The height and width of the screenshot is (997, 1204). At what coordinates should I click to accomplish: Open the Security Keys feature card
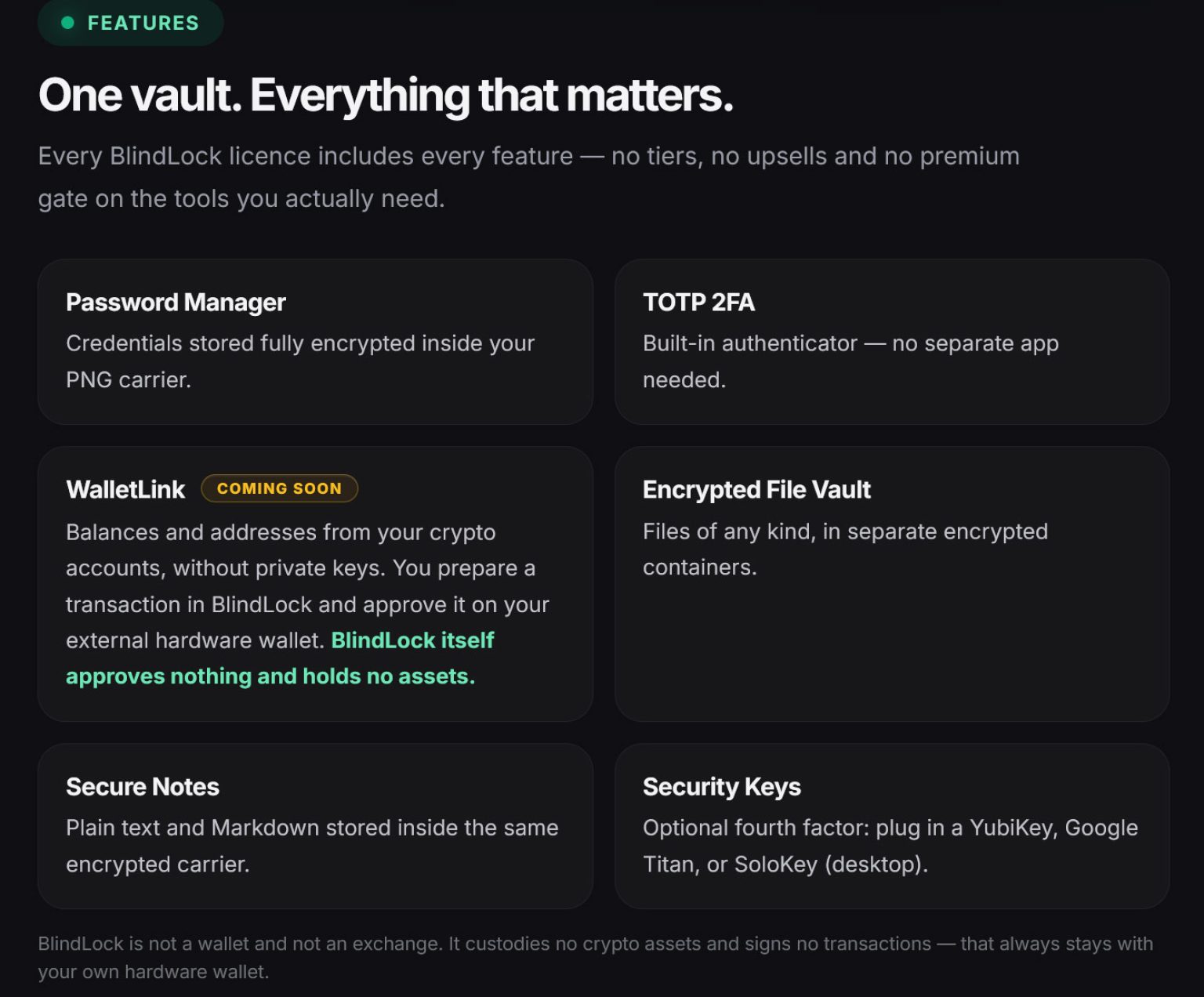(892, 826)
